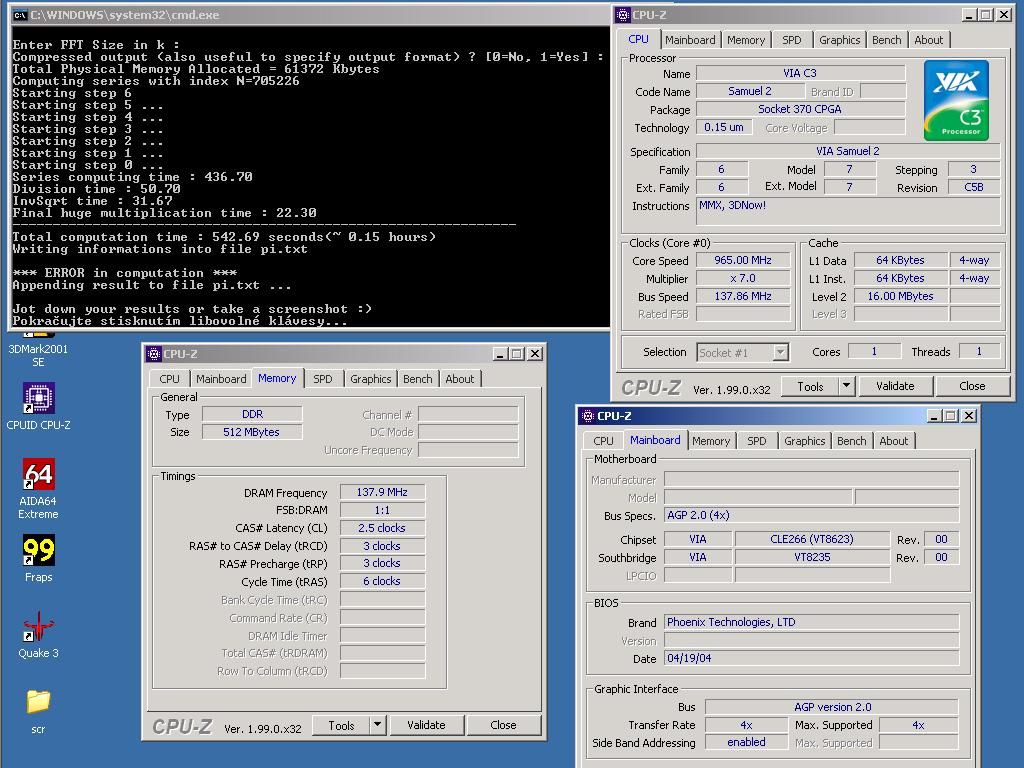The width and height of the screenshot is (1024, 768).
Task: Click Tools button in Memory window
Action: click(341, 725)
